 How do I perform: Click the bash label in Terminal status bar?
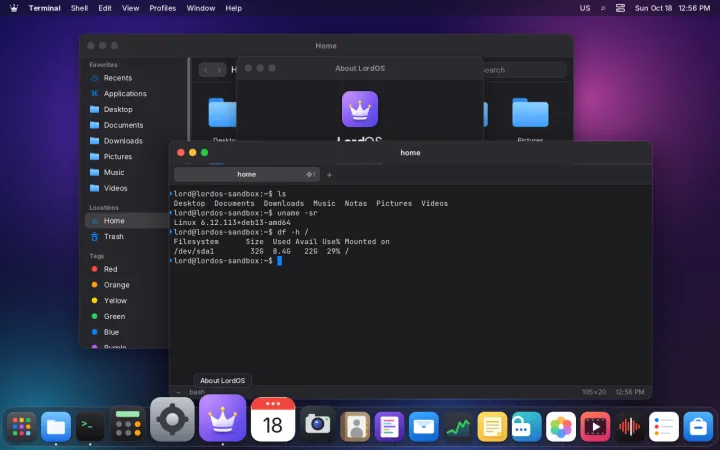pyautogui.click(x=197, y=392)
